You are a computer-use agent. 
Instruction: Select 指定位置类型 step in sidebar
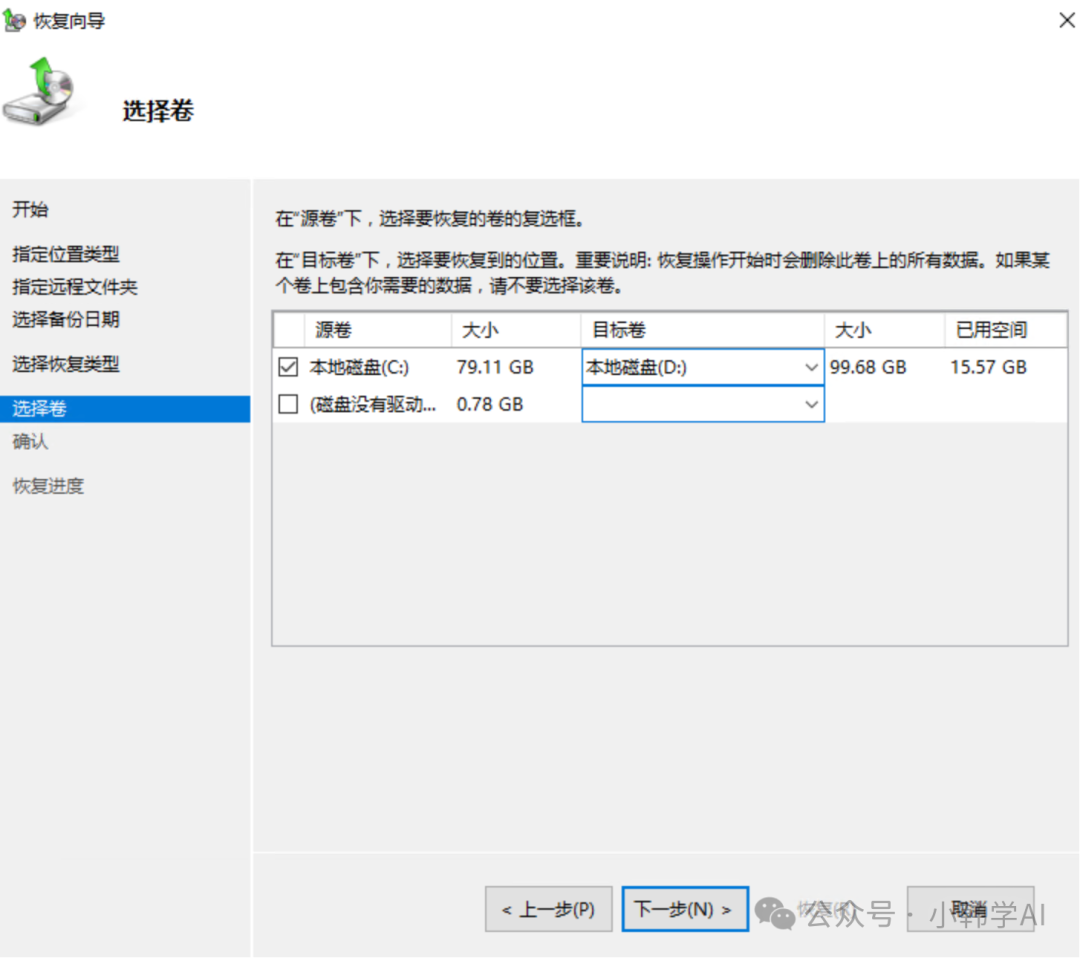tap(65, 255)
